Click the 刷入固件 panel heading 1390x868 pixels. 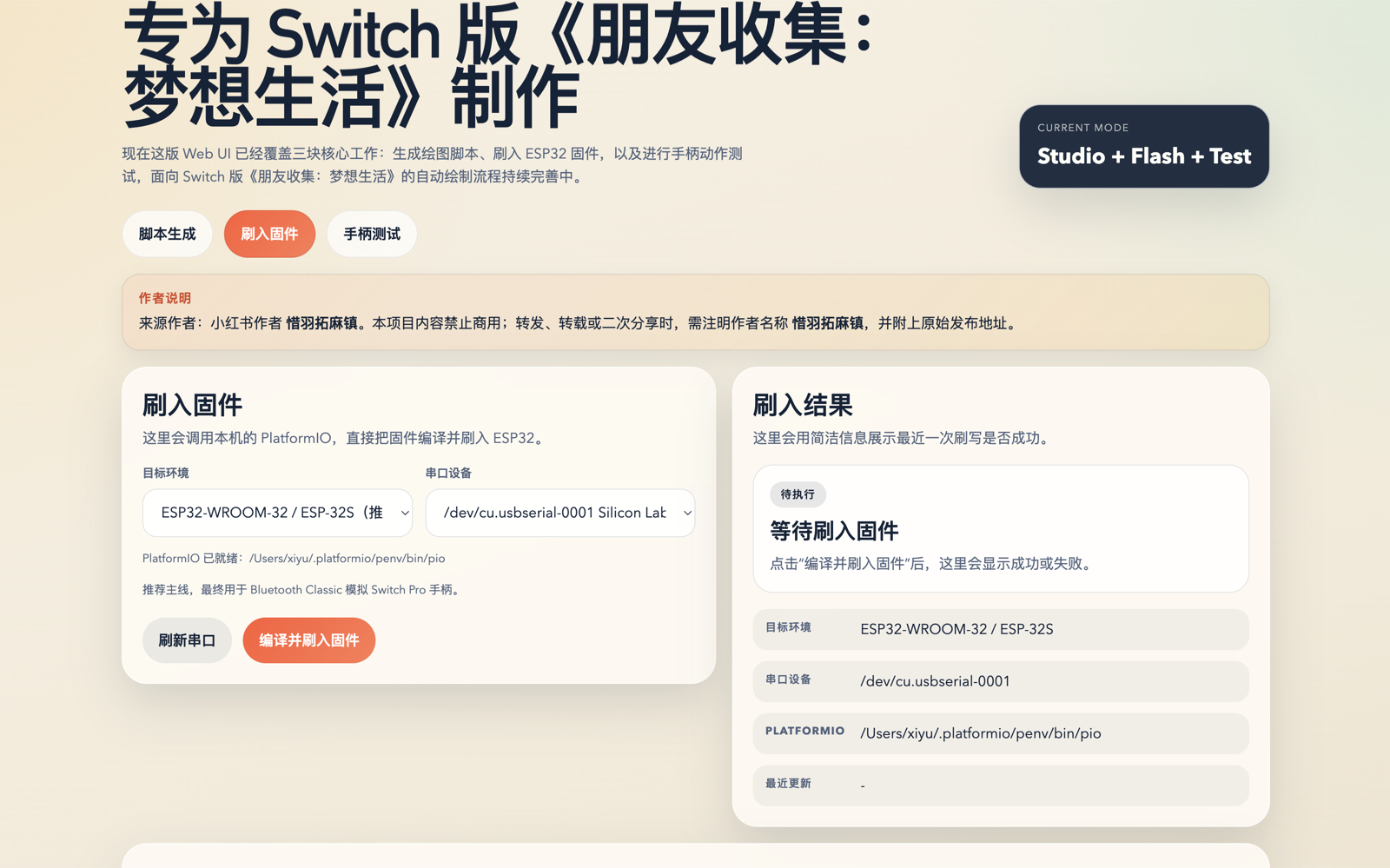point(192,405)
